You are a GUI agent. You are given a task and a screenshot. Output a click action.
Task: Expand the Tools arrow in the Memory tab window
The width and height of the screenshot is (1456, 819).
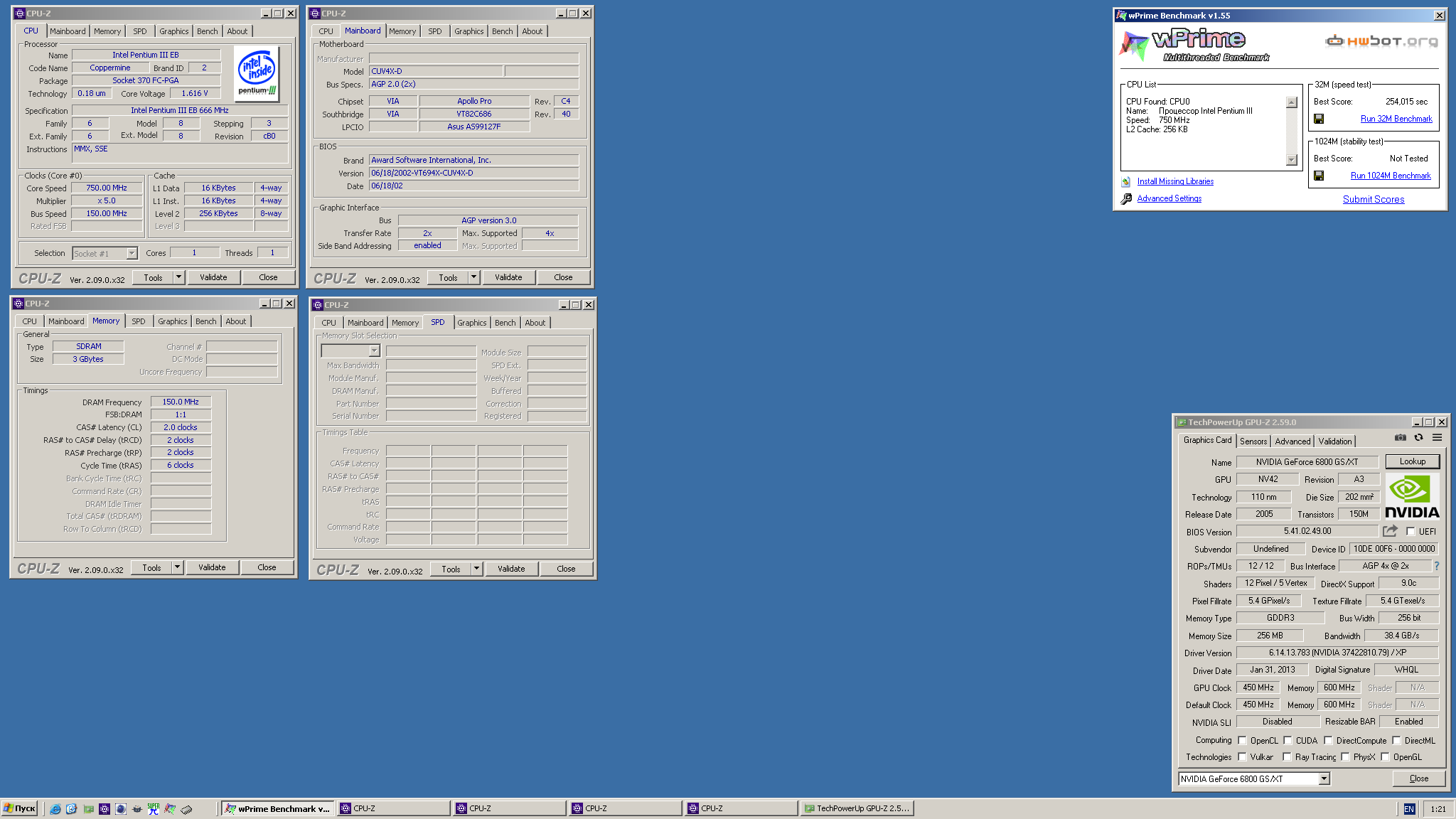[x=177, y=567]
